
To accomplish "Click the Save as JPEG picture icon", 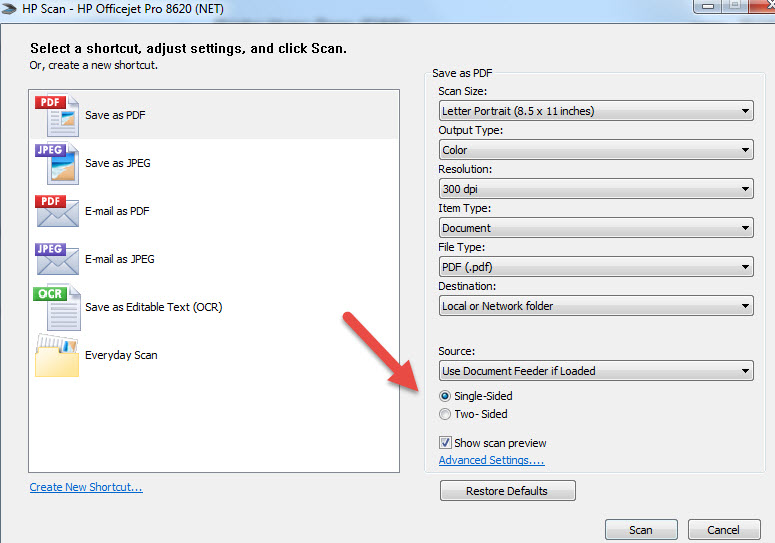I will (x=57, y=163).
